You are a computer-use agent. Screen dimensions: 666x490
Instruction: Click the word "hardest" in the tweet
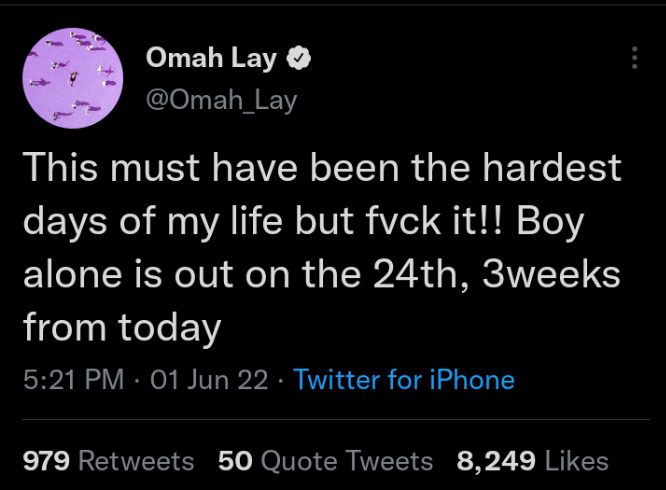(x=552, y=168)
